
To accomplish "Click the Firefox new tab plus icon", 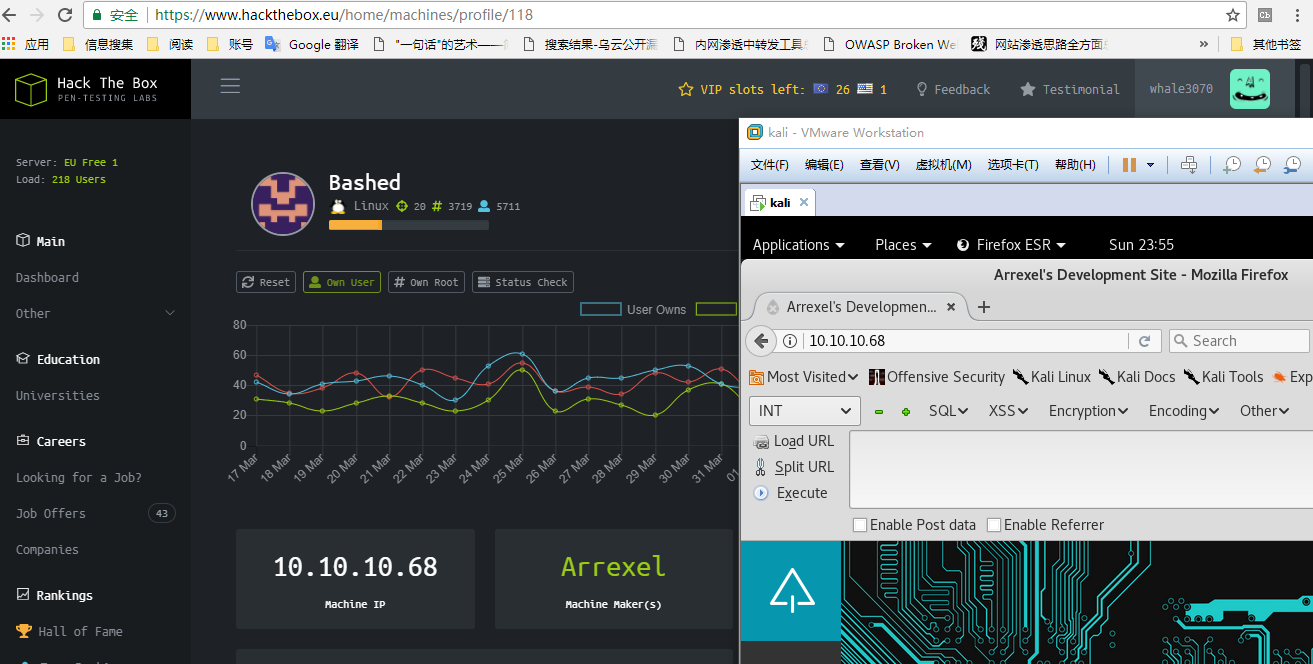I will point(984,307).
